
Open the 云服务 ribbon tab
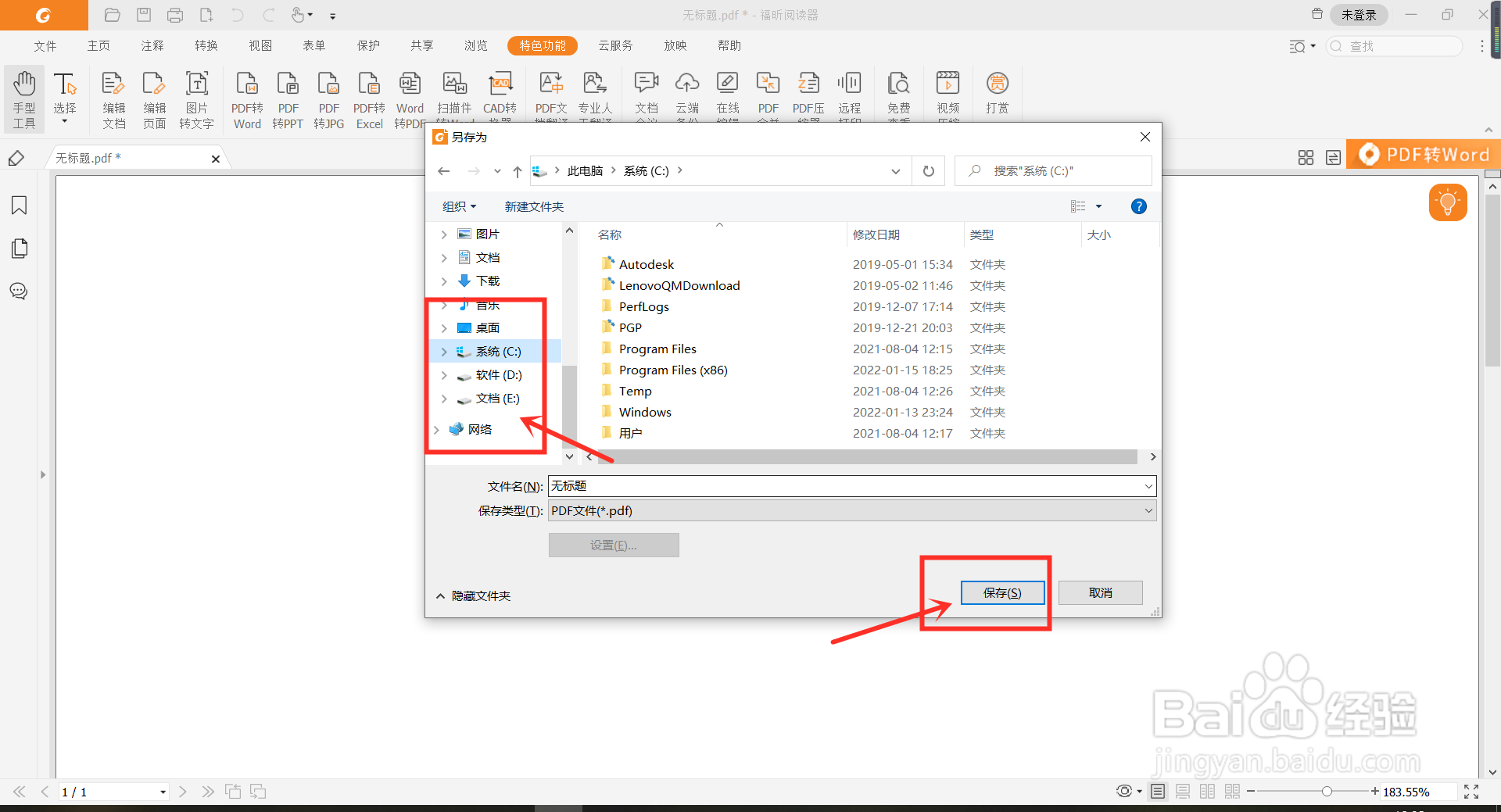coord(615,45)
